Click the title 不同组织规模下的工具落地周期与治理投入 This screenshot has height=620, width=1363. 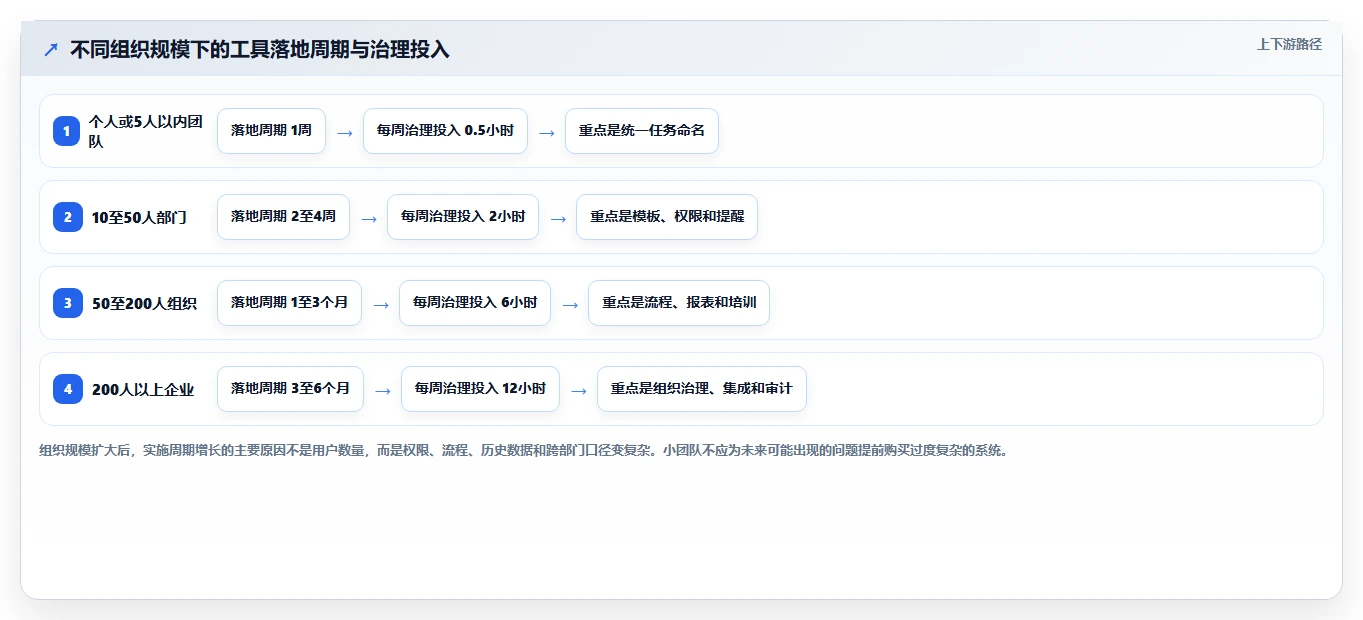click(x=260, y=49)
